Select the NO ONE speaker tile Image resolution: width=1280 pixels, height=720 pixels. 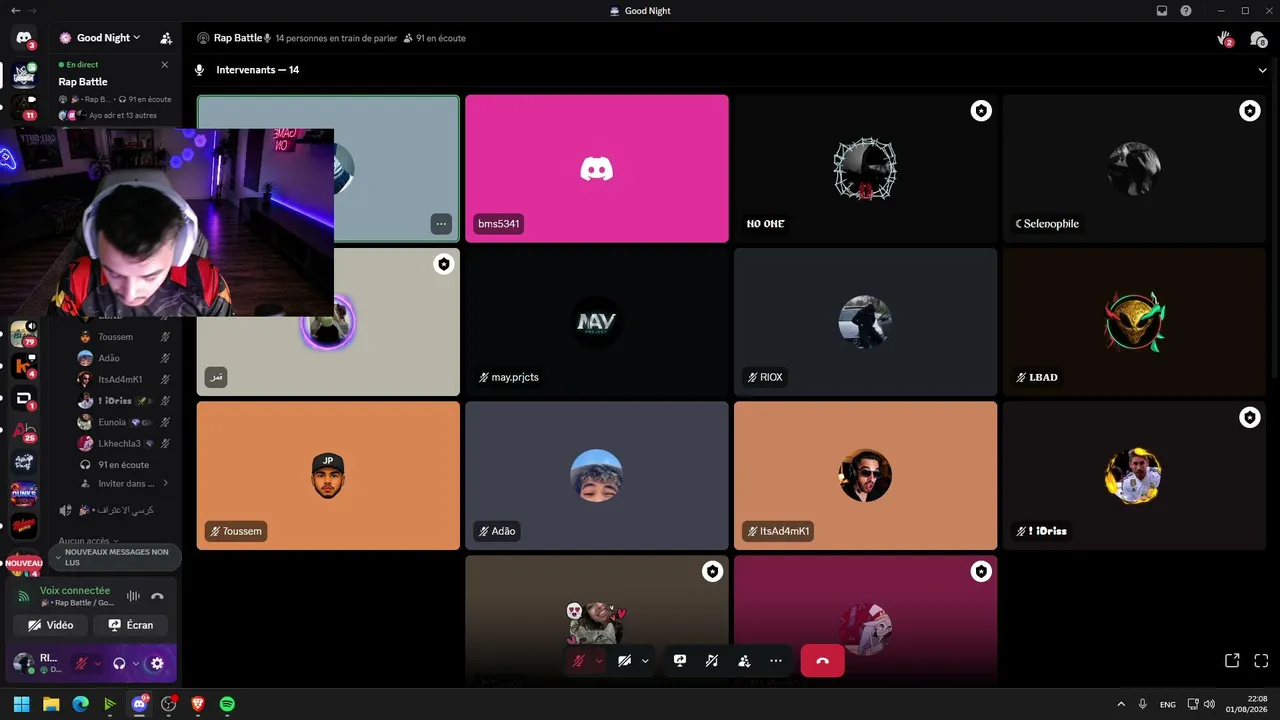[x=865, y=168]
